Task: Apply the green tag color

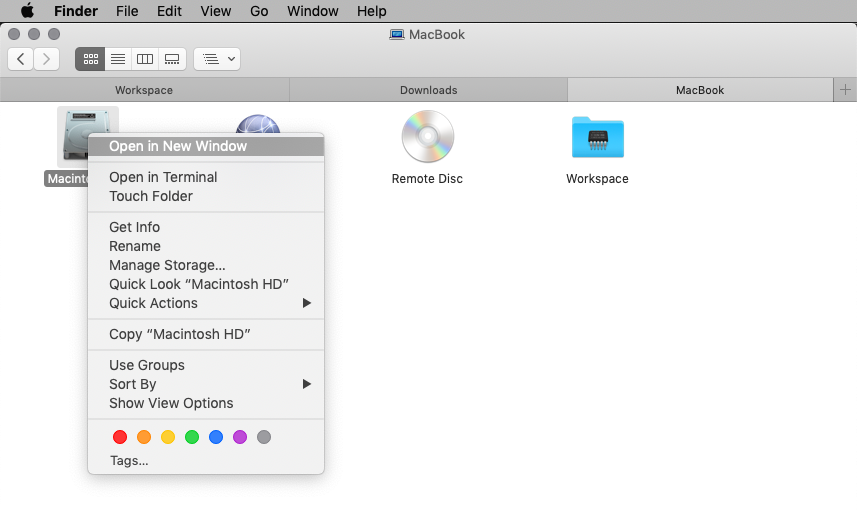Action: click(192, 437)
